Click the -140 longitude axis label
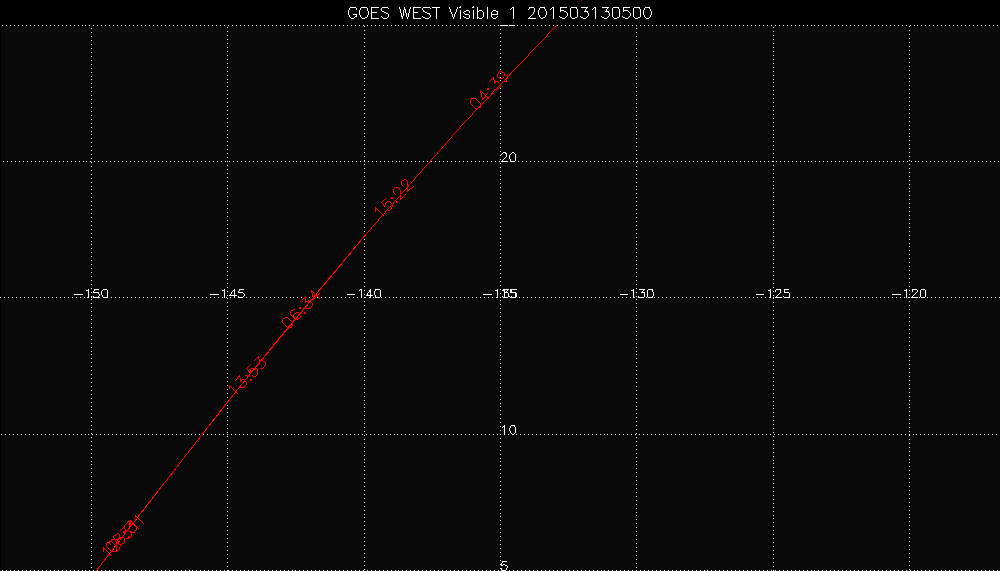This screenshot has width=1000, height=571. coord(364,294)
